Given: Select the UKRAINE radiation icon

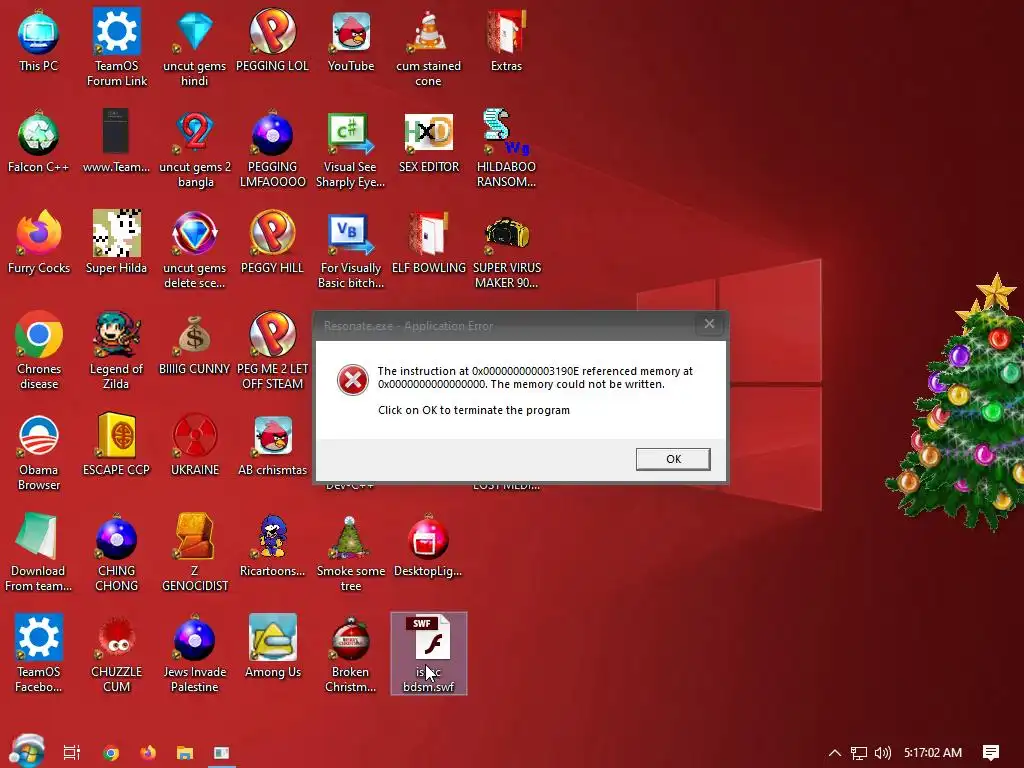Looking at the screenshot, I should [195, 445].
